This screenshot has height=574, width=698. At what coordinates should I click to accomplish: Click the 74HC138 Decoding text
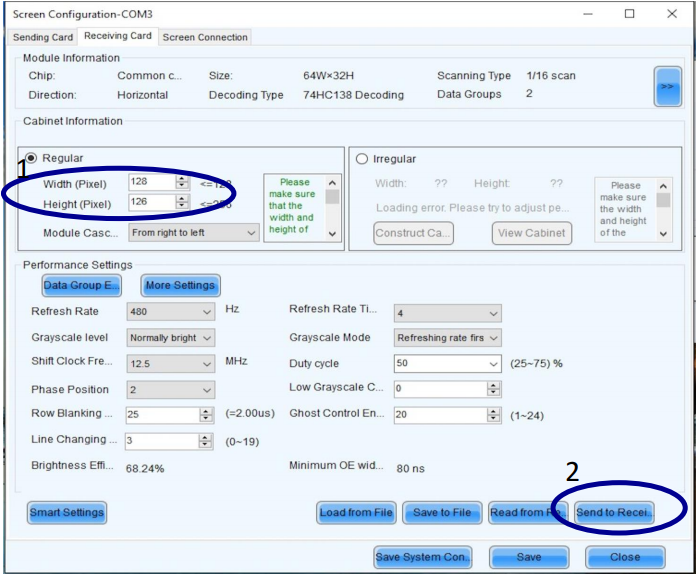(353, 95)
